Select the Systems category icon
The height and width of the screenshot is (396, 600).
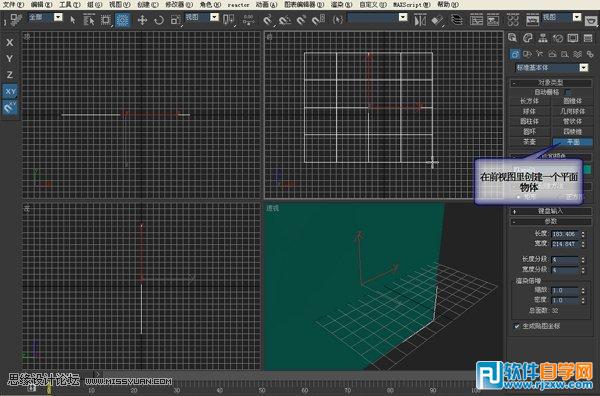coord(590,54)
